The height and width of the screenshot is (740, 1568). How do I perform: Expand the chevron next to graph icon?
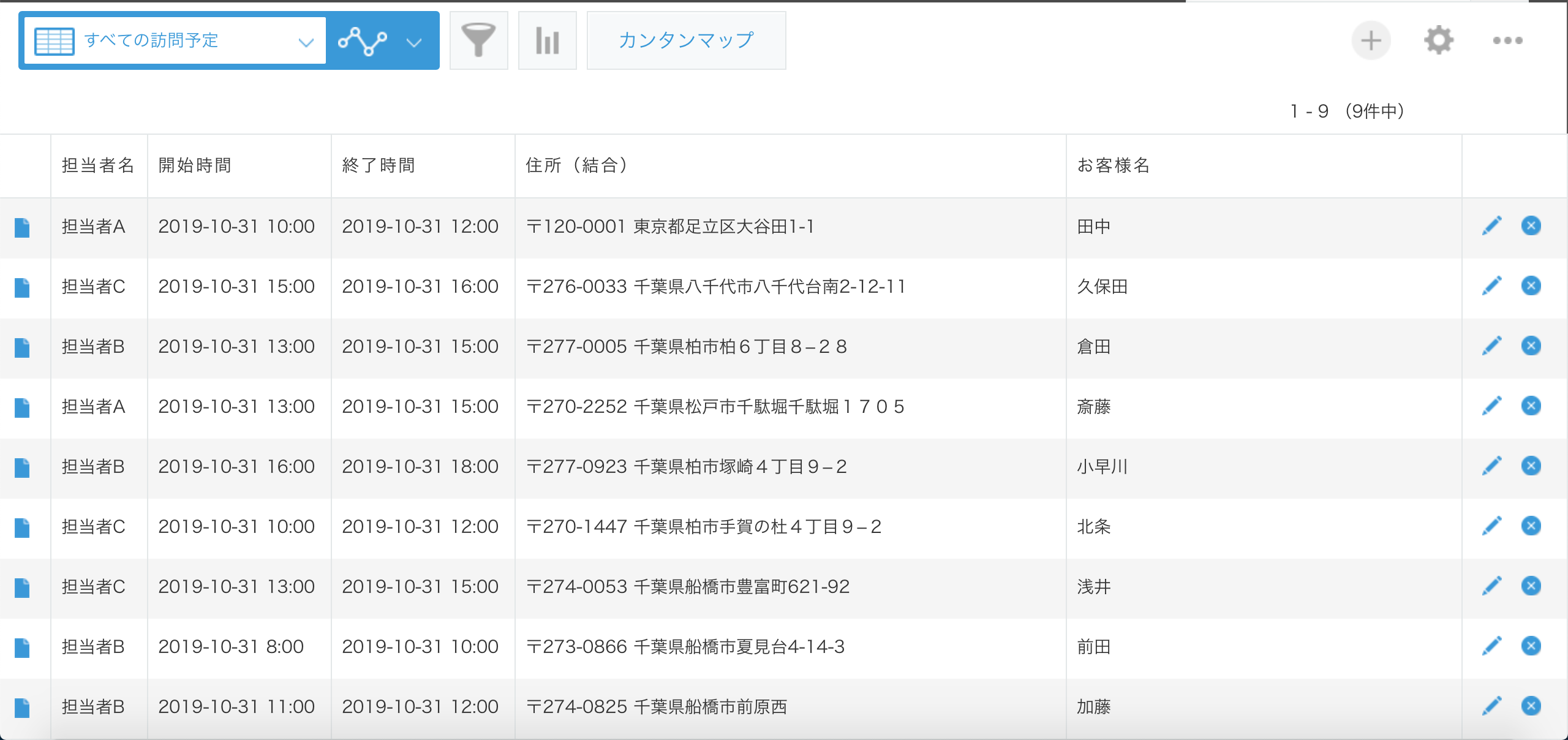coord(415,42)
